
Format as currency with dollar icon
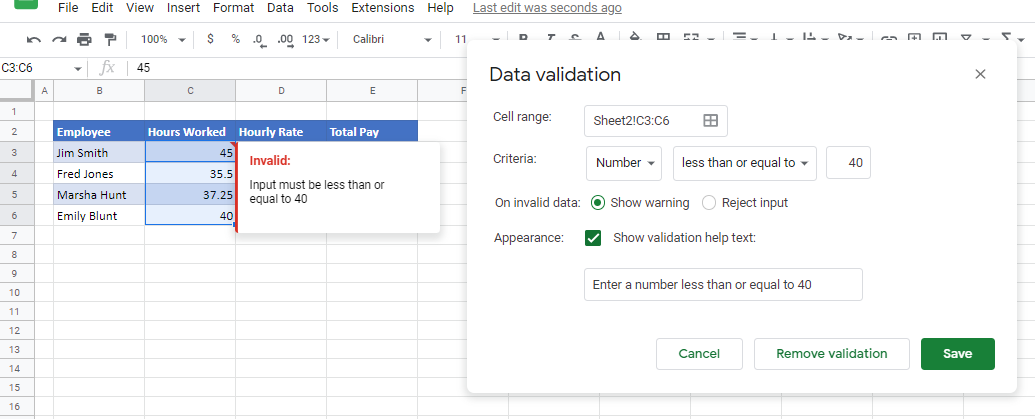(x=210, y=39)
